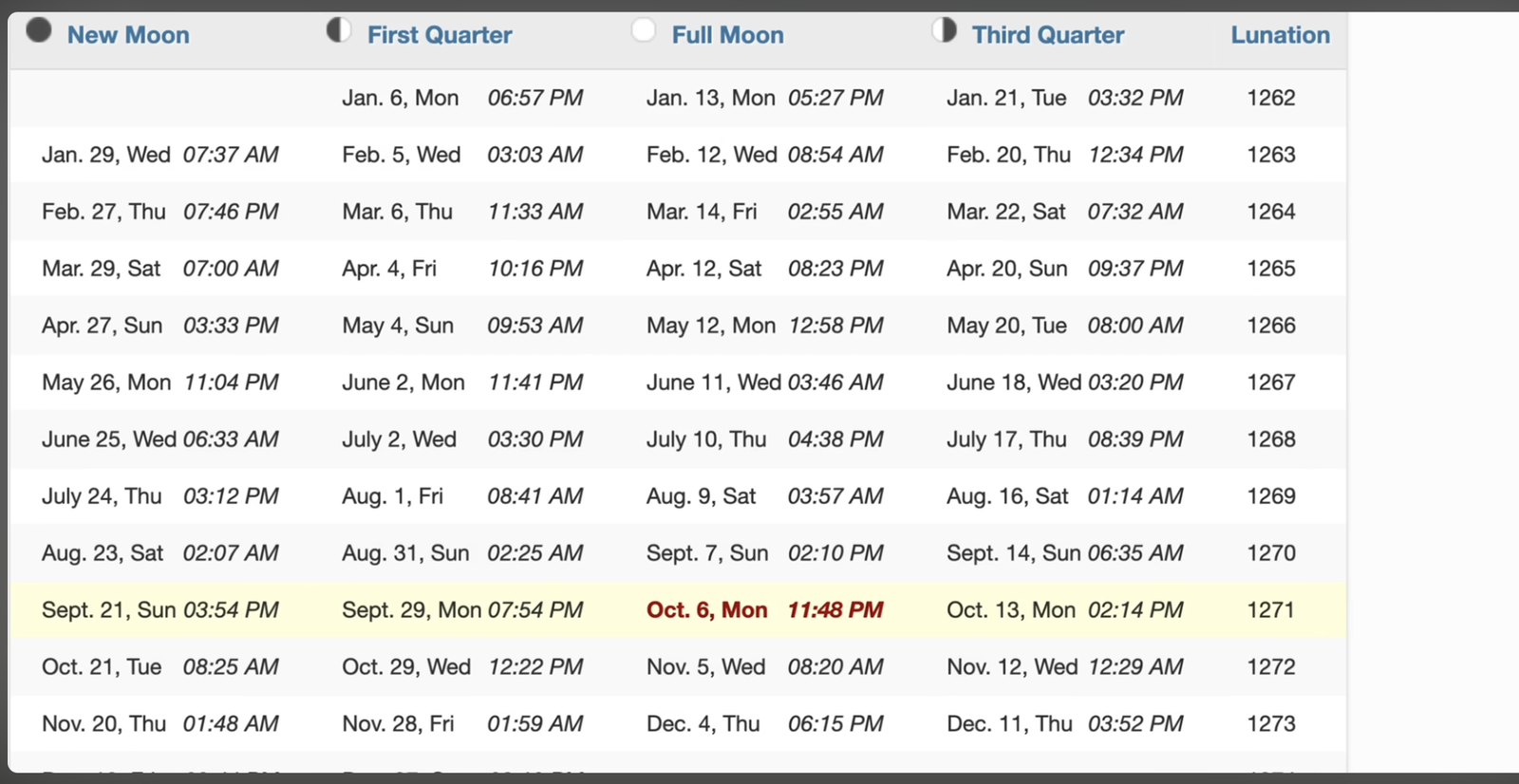Select lunation number 1271
This screenshot has width=1519, height=784.
pos(1271,610)
